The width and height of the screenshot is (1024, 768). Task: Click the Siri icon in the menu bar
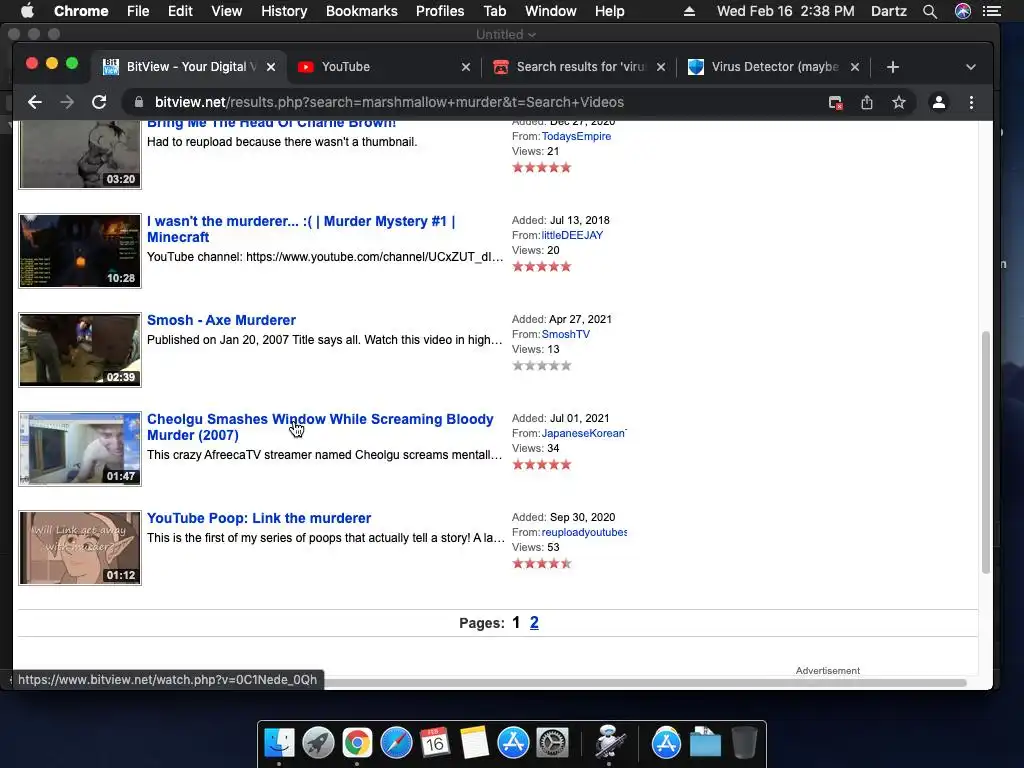(963, 11)
